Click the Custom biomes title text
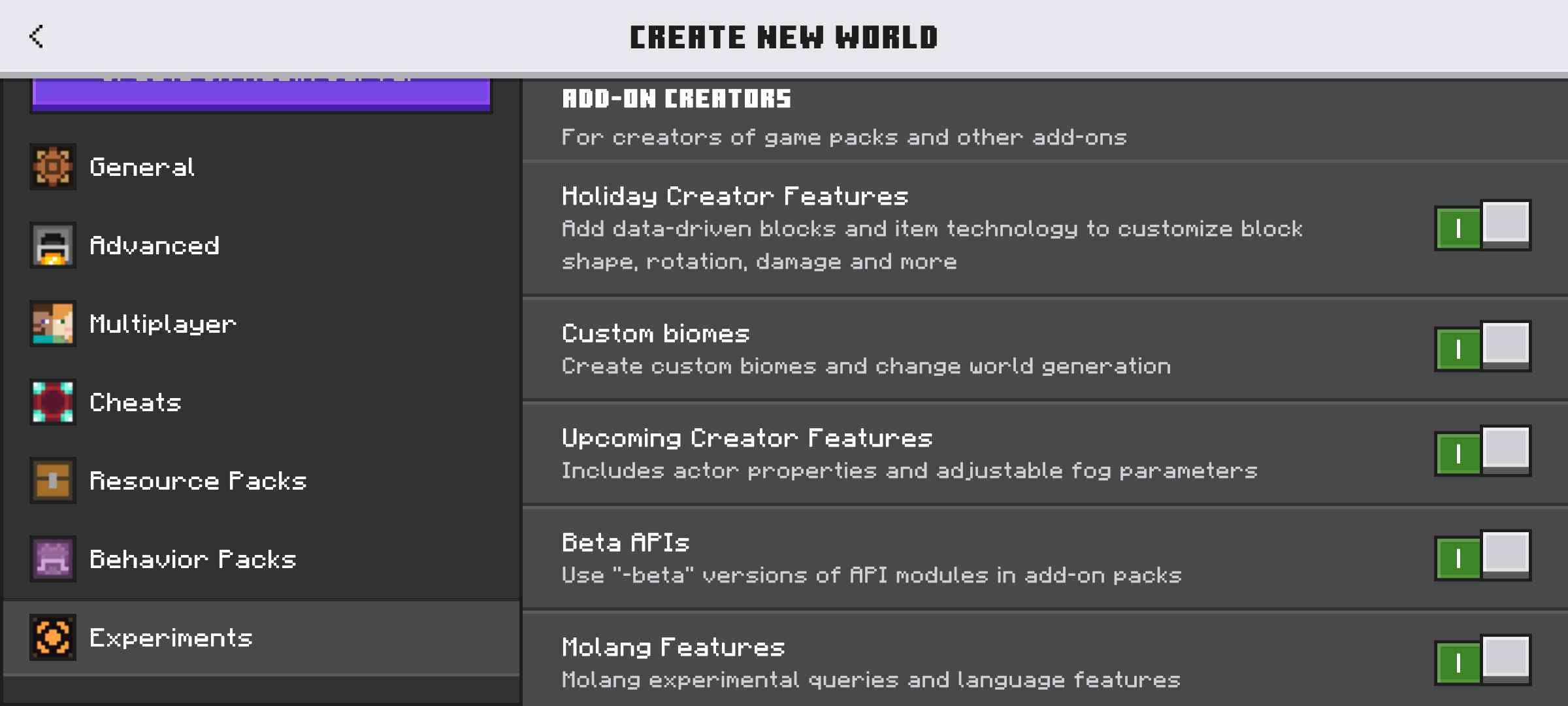 click(x=655, y=333)
